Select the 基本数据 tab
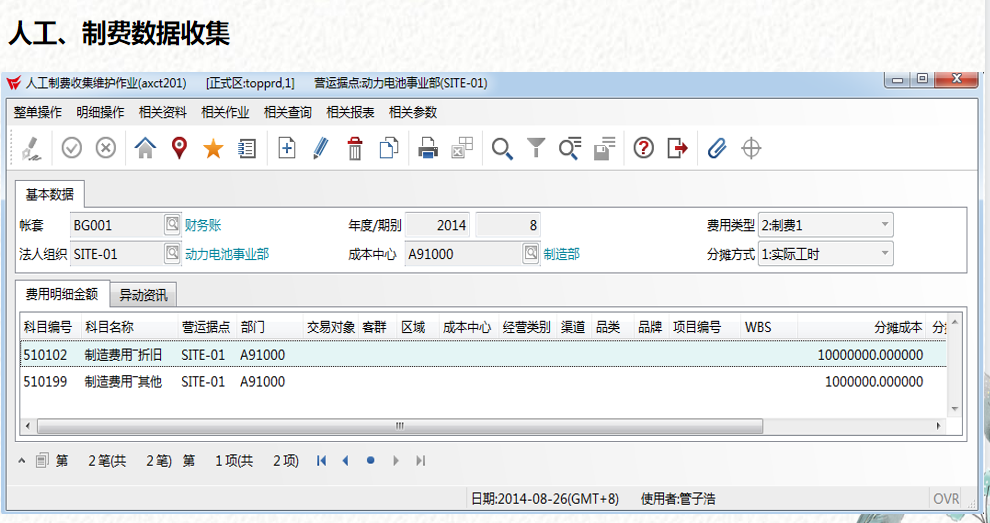The image size is (990, 523). (49, 195)
